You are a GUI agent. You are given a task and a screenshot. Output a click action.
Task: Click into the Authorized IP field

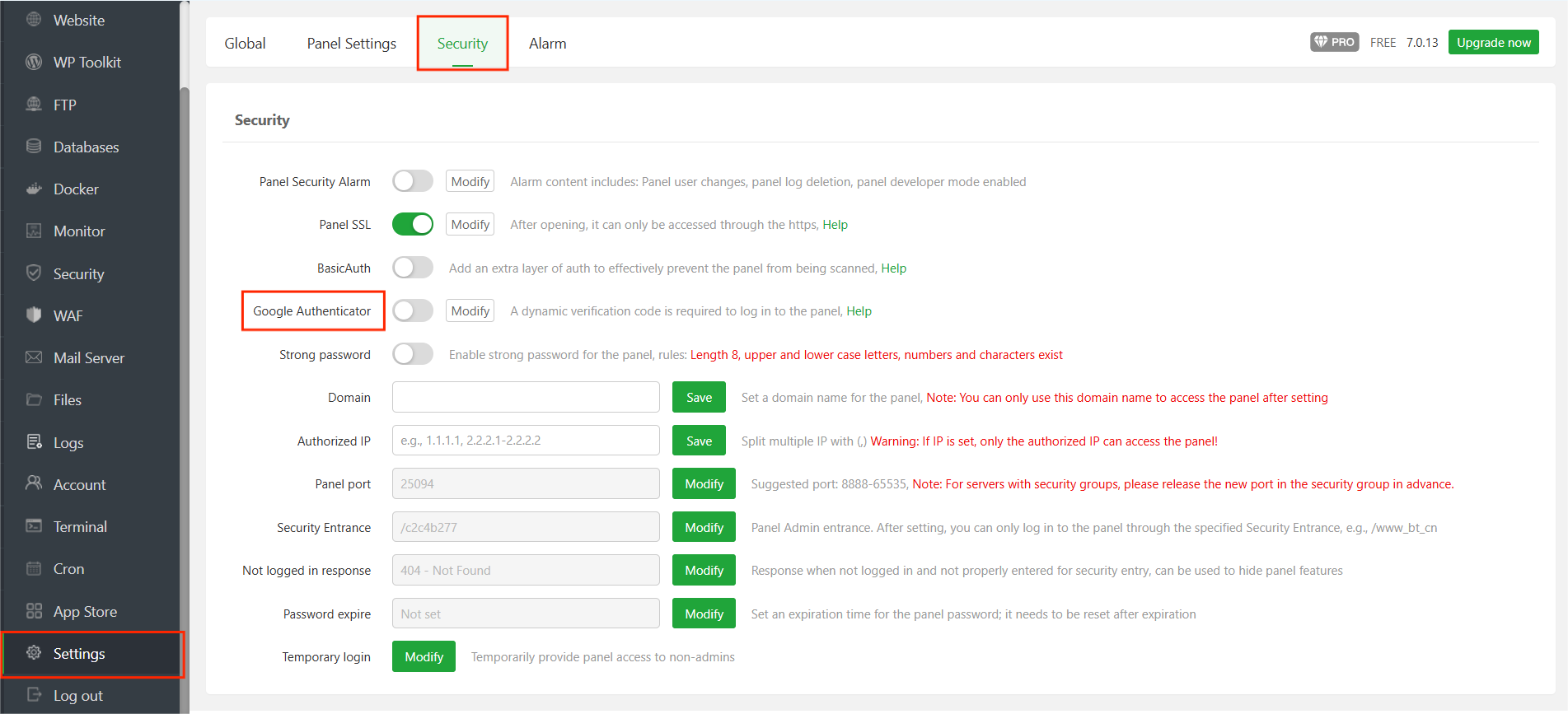point(526,441)
